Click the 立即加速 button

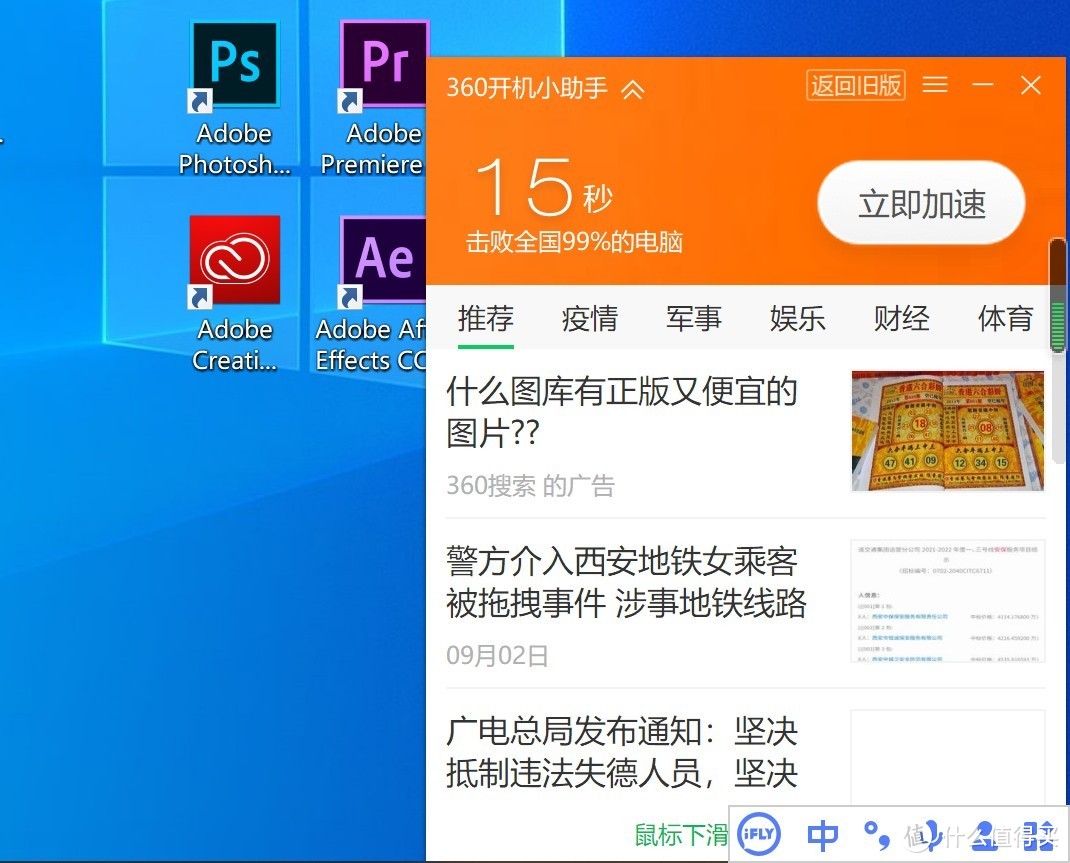pos(919,202)
